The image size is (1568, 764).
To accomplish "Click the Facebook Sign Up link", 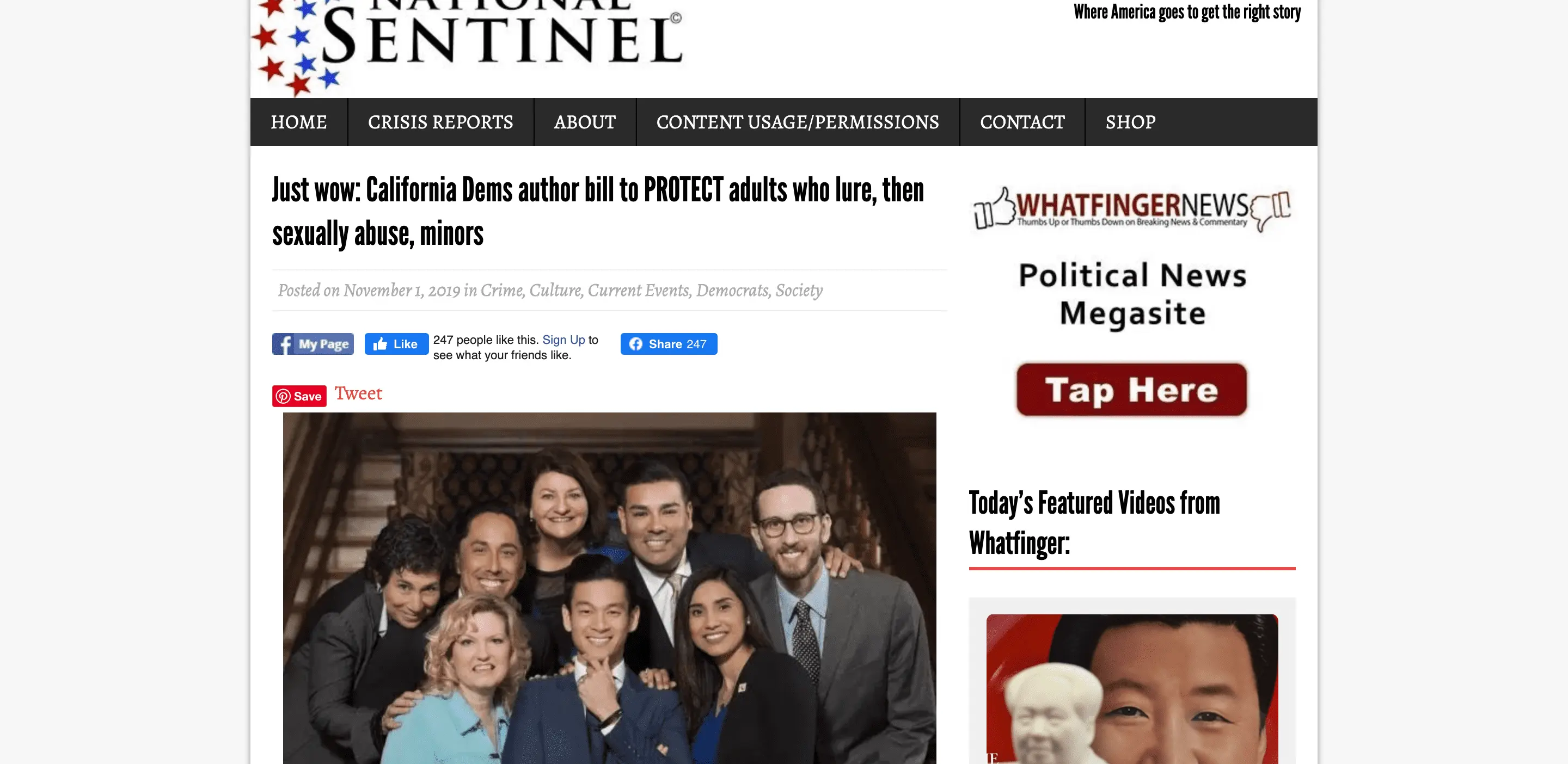I will [x=563, y=340].
